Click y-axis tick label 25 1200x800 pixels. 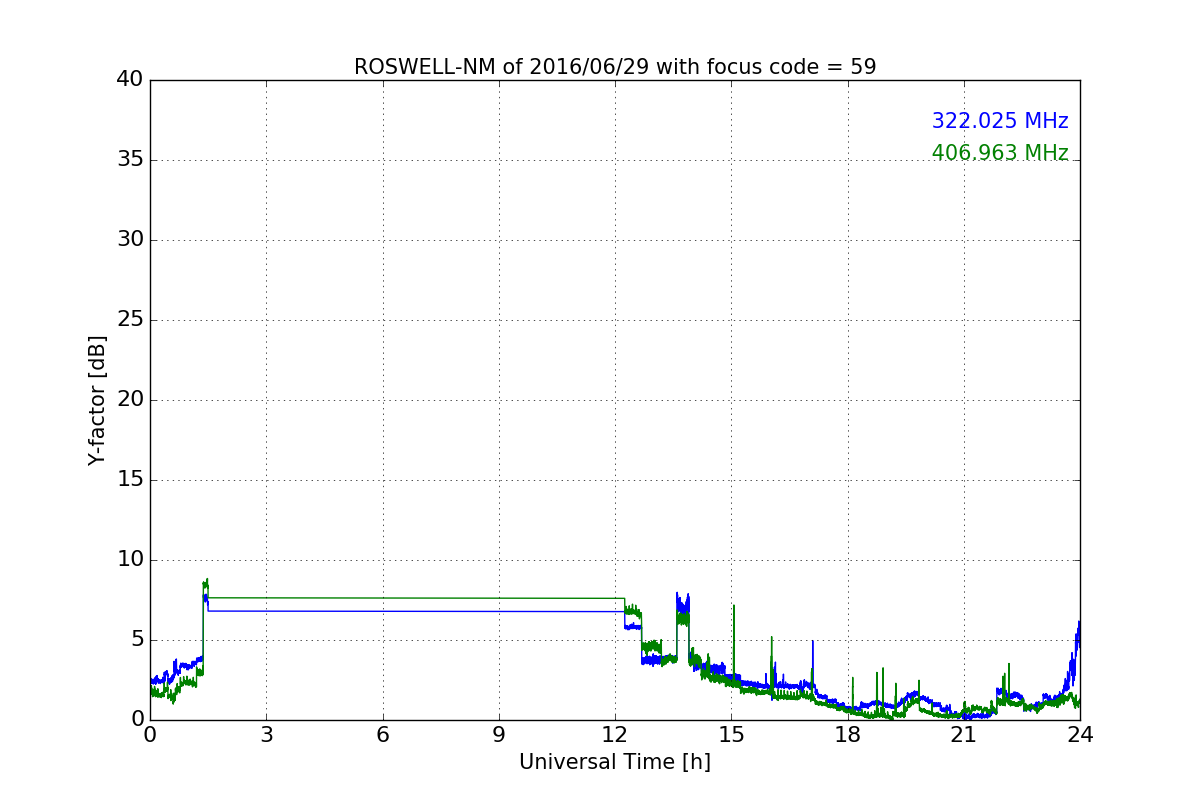[x=130, y=320]
